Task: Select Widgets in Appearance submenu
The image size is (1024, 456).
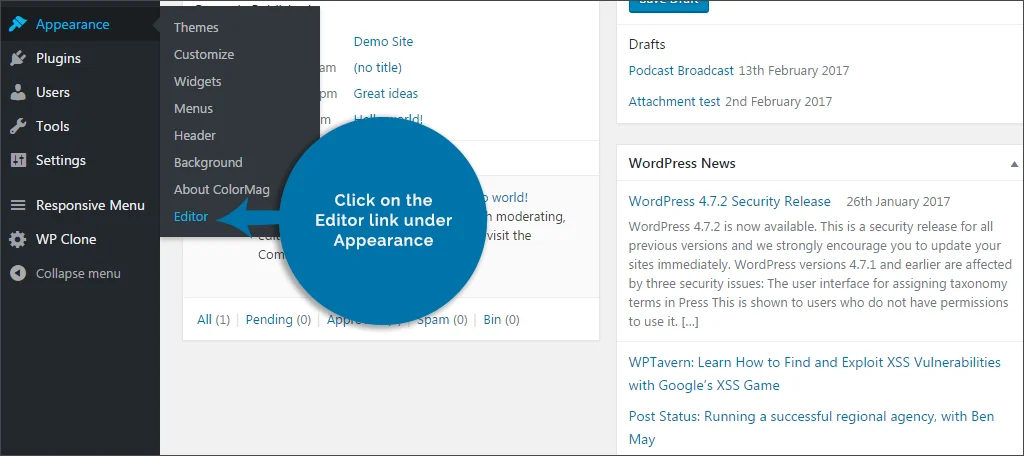Action: pos(197,82)
